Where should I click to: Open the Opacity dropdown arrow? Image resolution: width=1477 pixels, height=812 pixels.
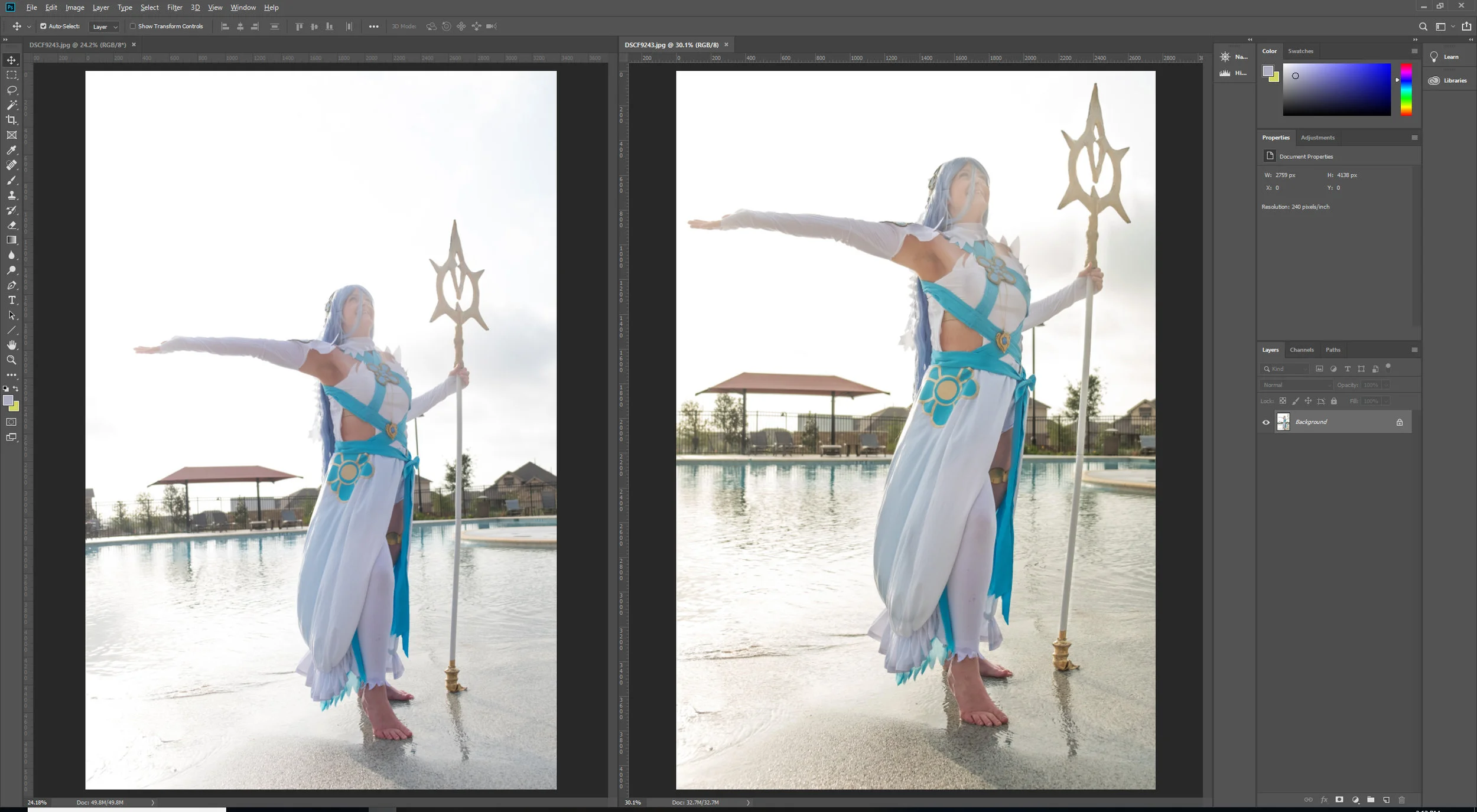pyautogui.click(x=1386, y=385)
